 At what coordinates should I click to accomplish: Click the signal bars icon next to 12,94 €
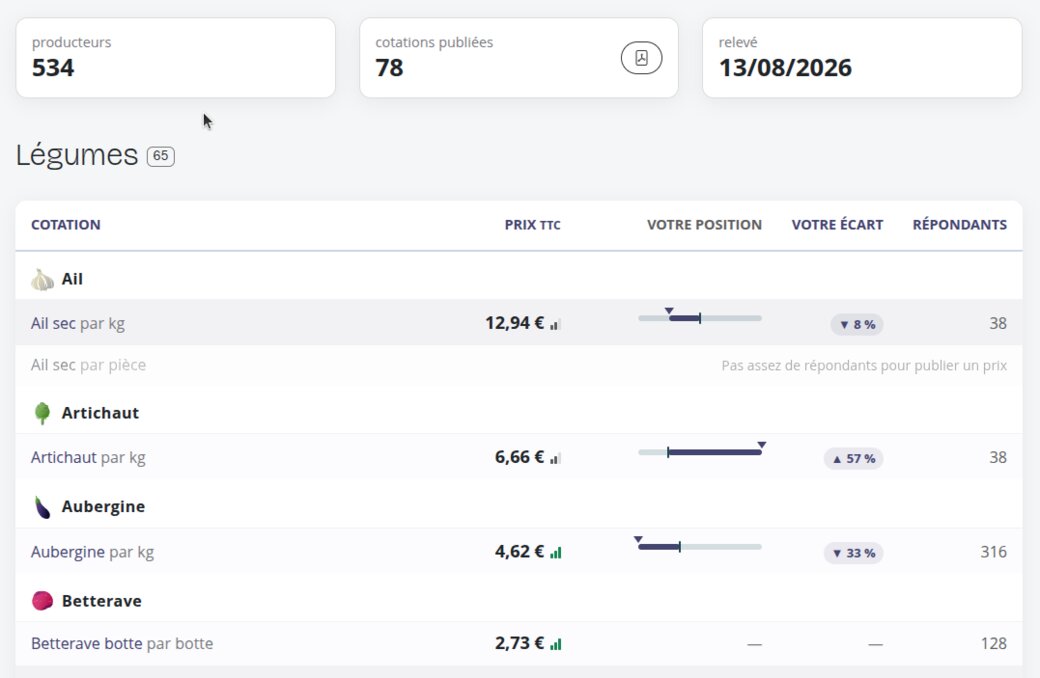[555, 324]
